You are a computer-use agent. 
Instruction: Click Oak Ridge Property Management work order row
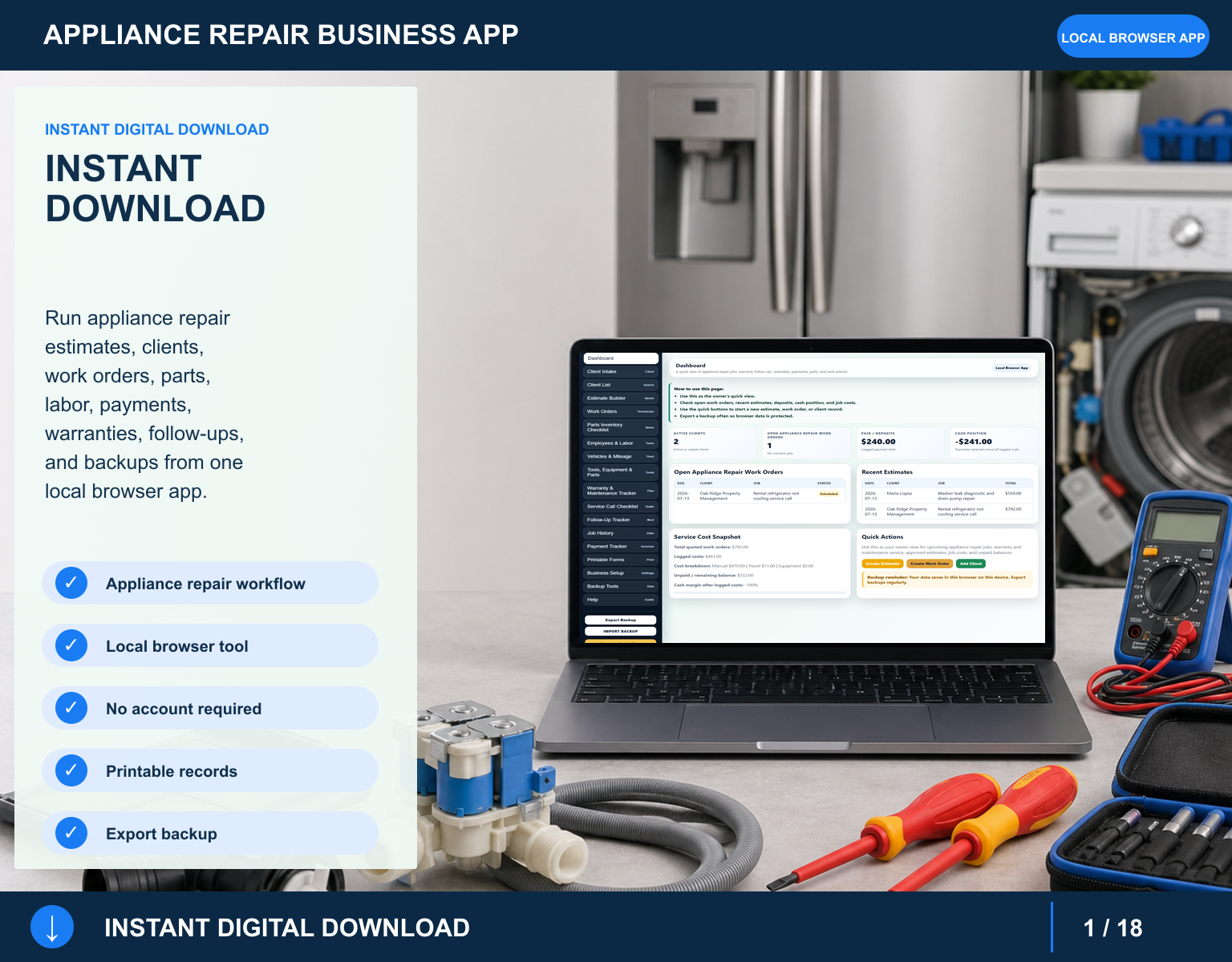[x=760, y=495]
